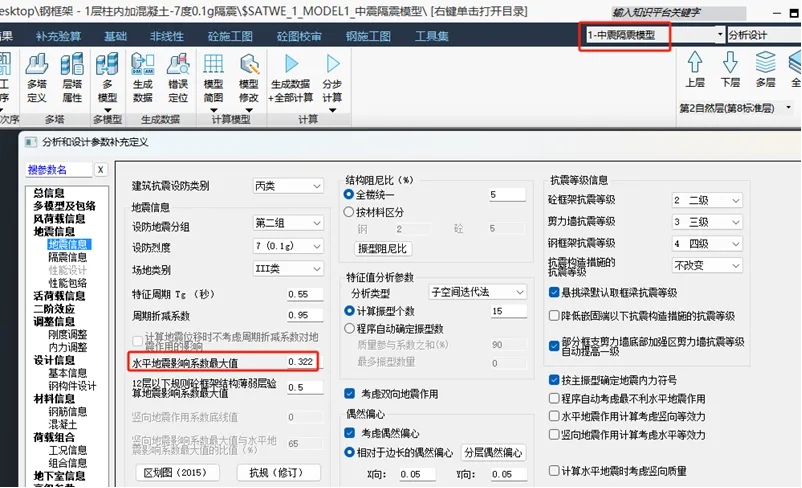
Task: Edit 计算振型个数 value 15
Action: point(508,311)
